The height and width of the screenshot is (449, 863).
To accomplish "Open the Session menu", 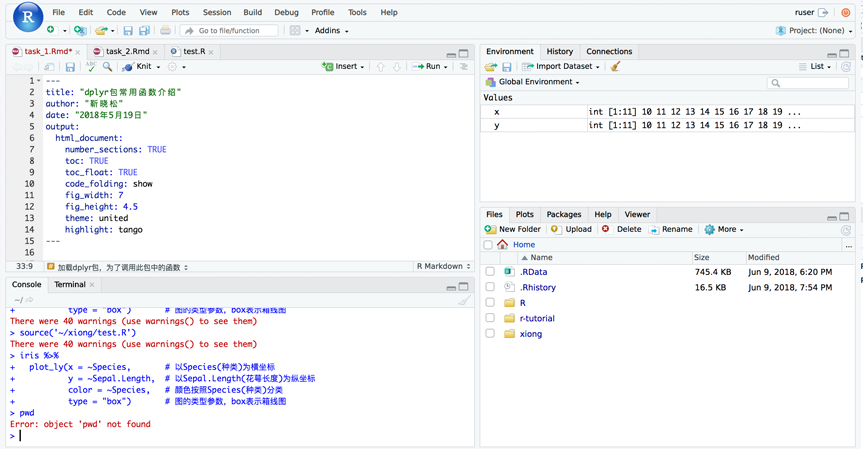I will (217, 12).
